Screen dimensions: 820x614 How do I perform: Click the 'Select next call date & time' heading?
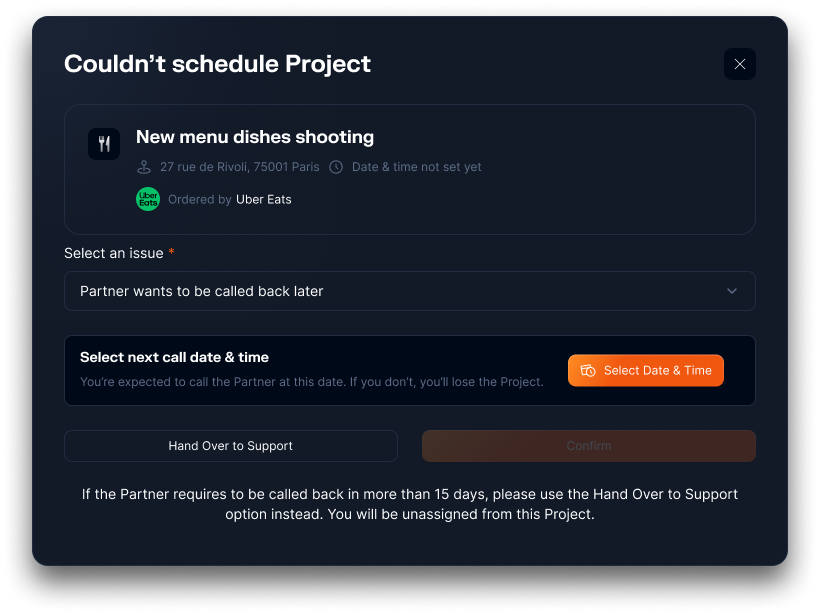pos(174,357)
